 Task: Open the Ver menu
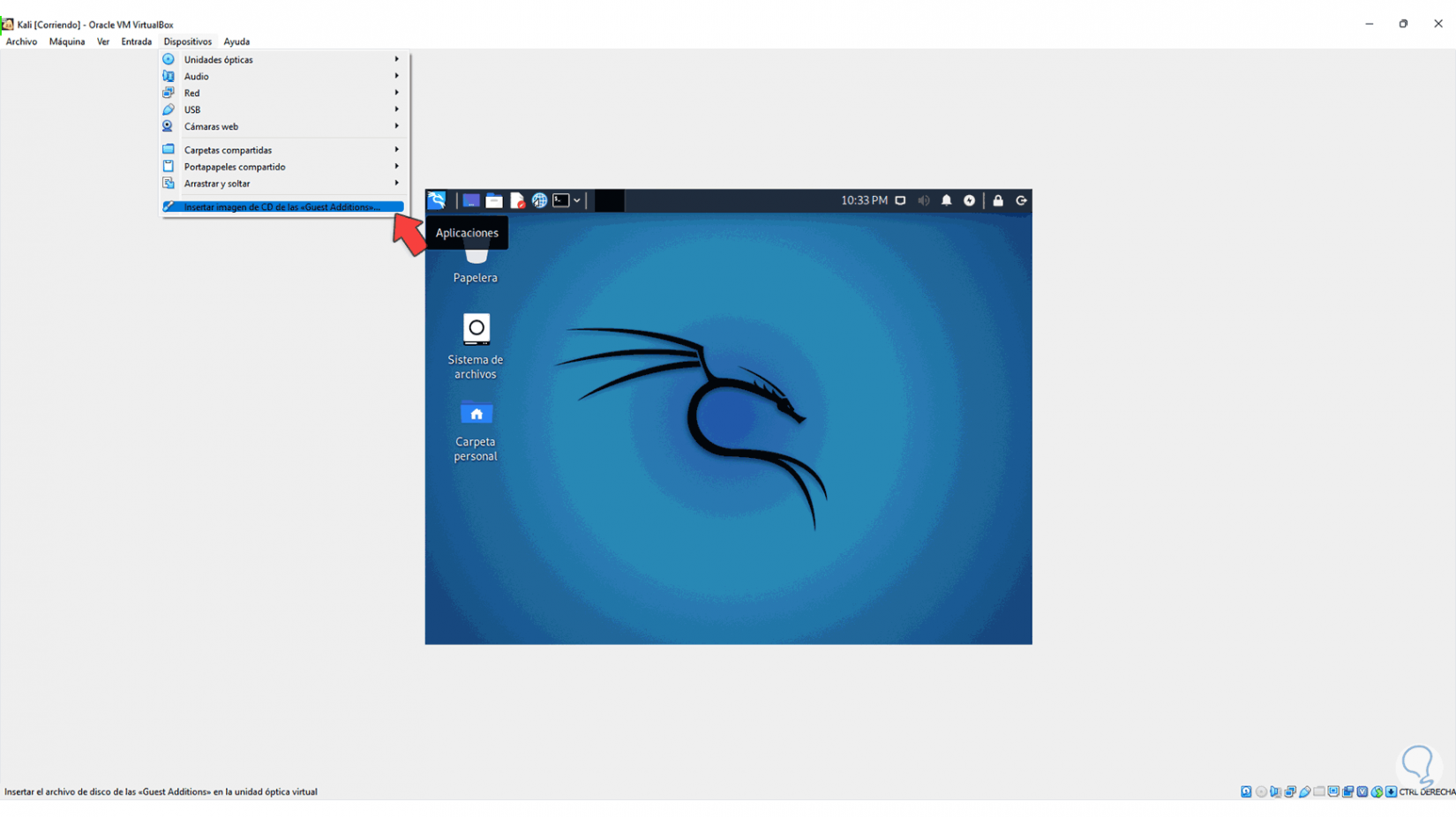coord(103,41)
